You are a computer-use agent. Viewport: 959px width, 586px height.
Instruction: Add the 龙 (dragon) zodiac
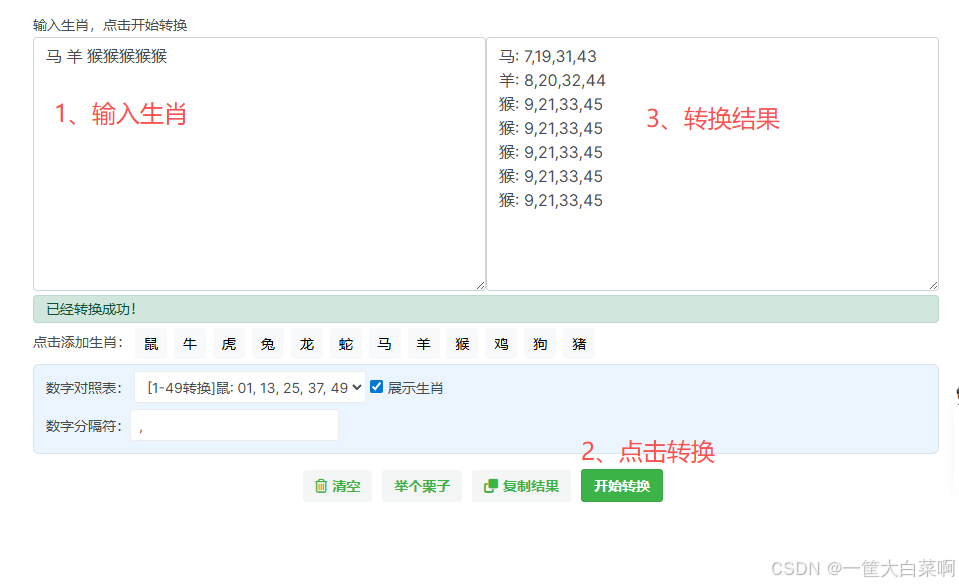pyautogui.click(x=306, y=343)
